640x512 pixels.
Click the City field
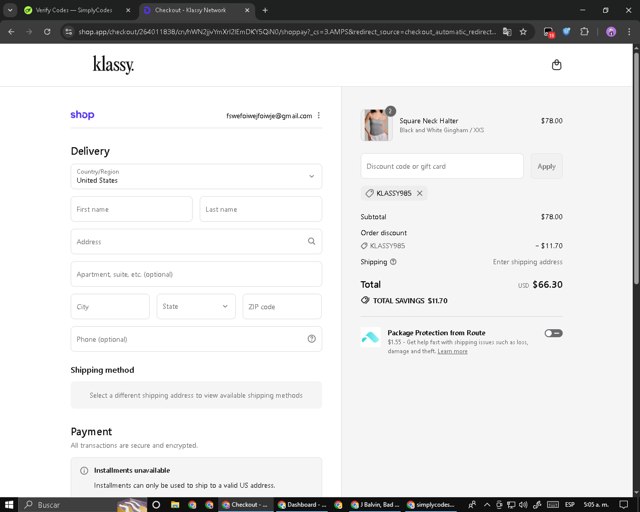pos(110,306)
